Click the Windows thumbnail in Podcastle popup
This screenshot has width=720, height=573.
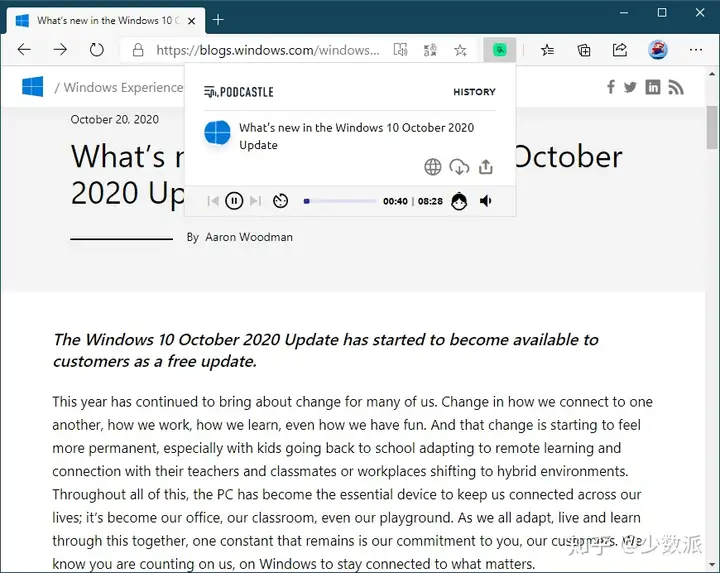point(217,133)
